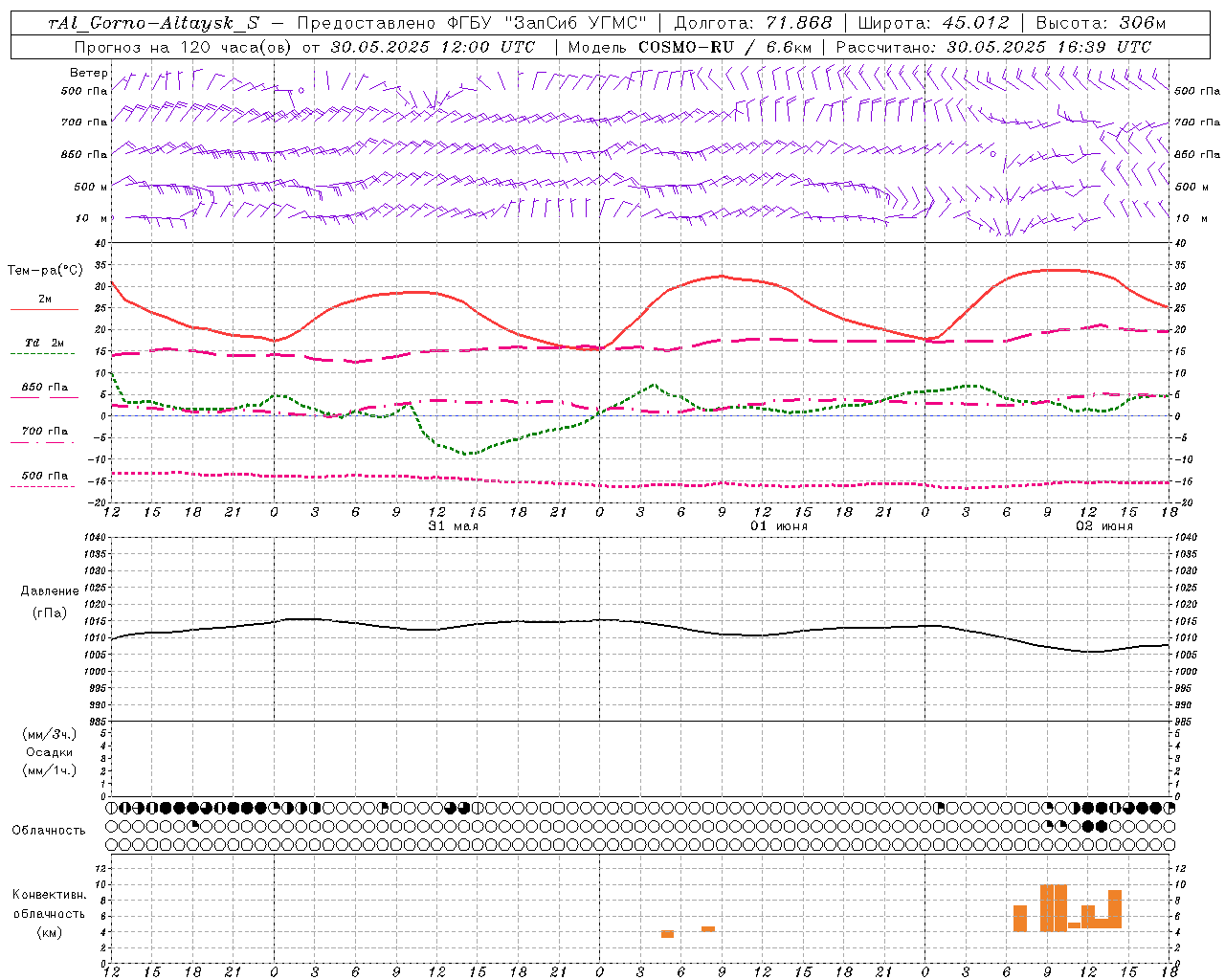The image size is (1225, 980).
Task: Click the Td 2м dew point legend entry
Action: [45, 343]
